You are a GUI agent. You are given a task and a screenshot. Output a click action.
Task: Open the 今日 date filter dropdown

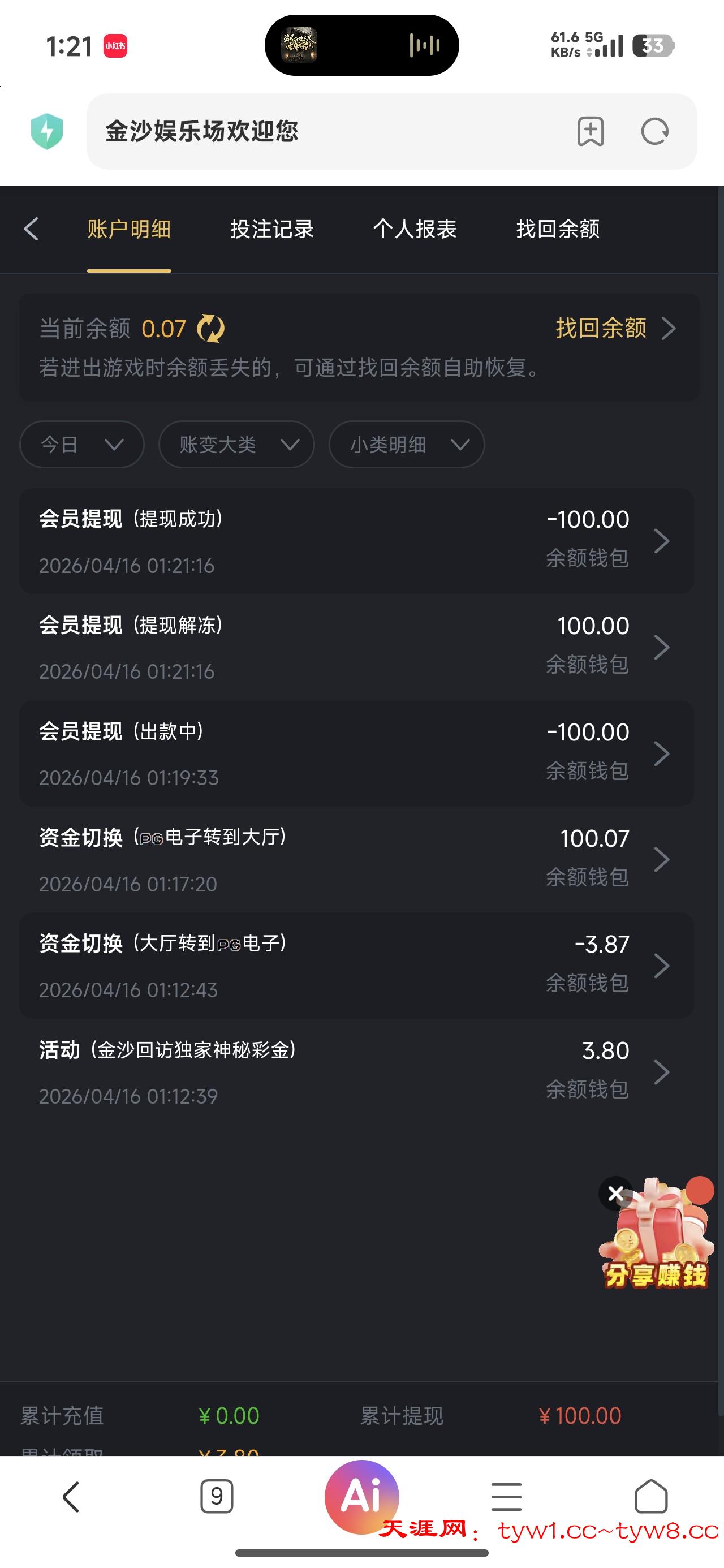pyautogui.click(x=81, y=445)
